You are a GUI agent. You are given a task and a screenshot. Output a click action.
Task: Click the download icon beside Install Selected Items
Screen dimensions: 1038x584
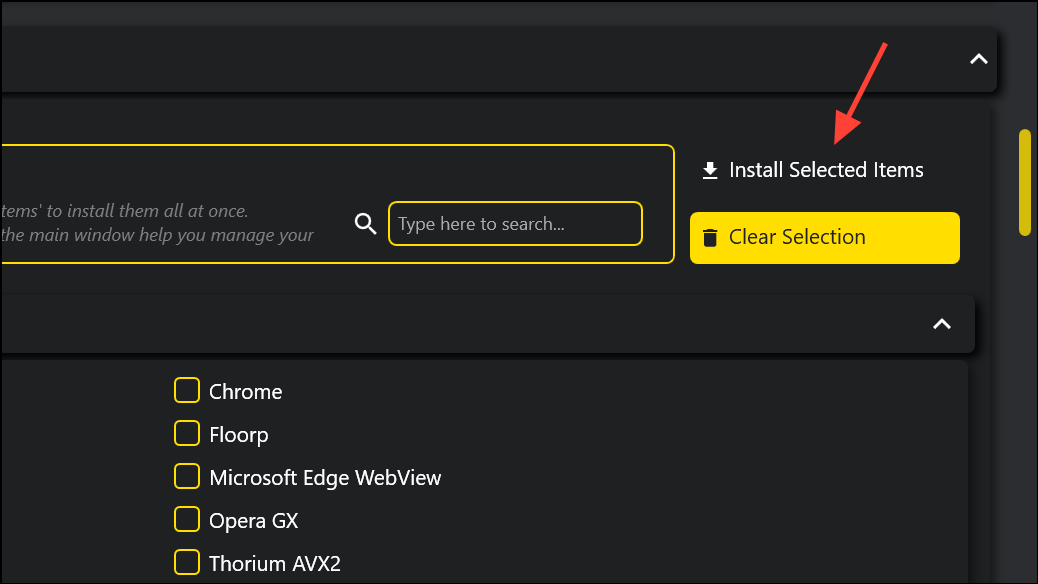(710, 169)
